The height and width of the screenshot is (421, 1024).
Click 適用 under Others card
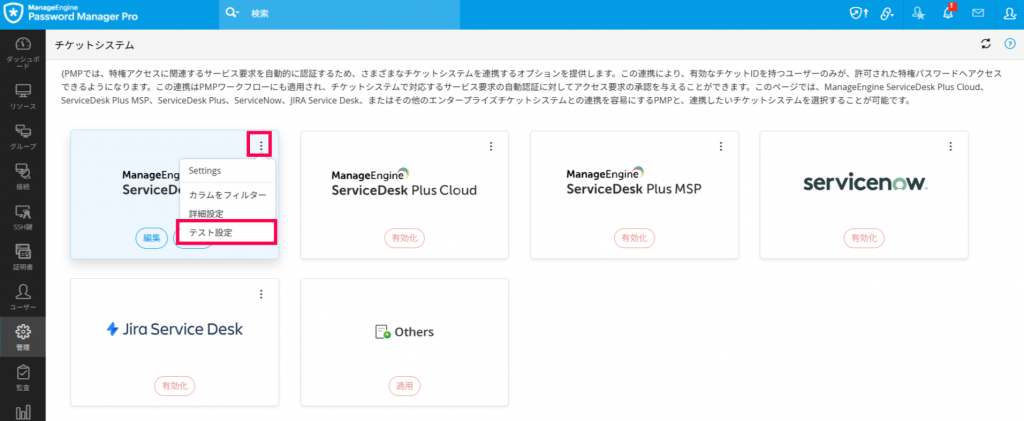pyautogui.click(x=404, y=386)
